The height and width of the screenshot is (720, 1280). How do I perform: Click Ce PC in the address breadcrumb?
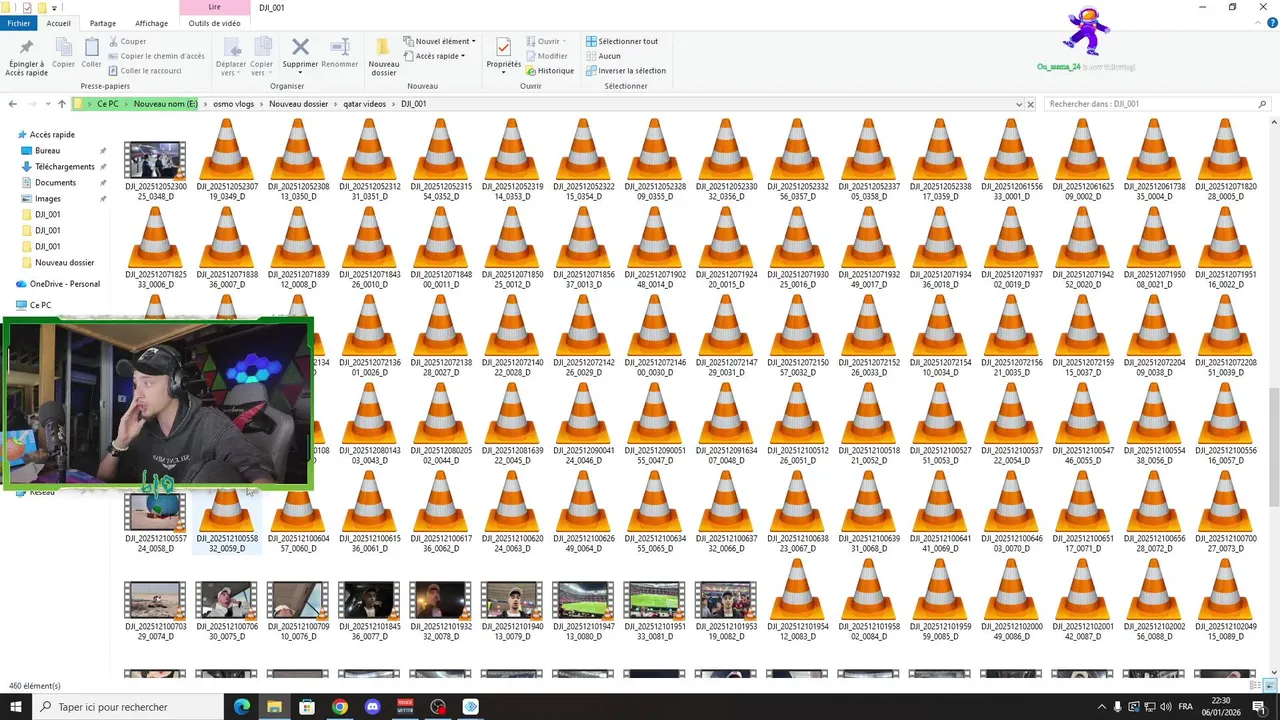107,104
